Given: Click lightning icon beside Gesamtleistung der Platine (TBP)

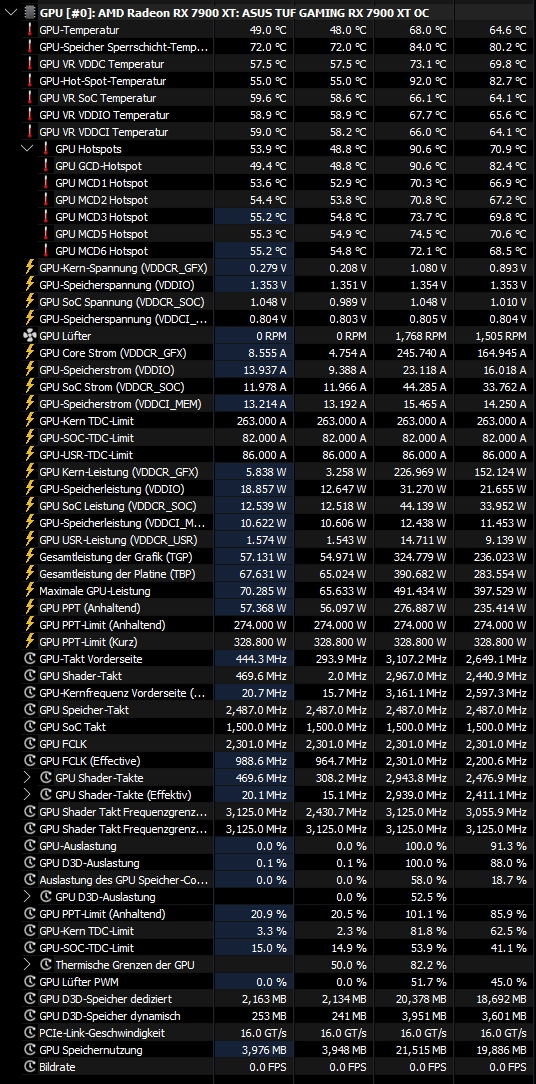Looking at the screenshot, I should click(30, 573).
